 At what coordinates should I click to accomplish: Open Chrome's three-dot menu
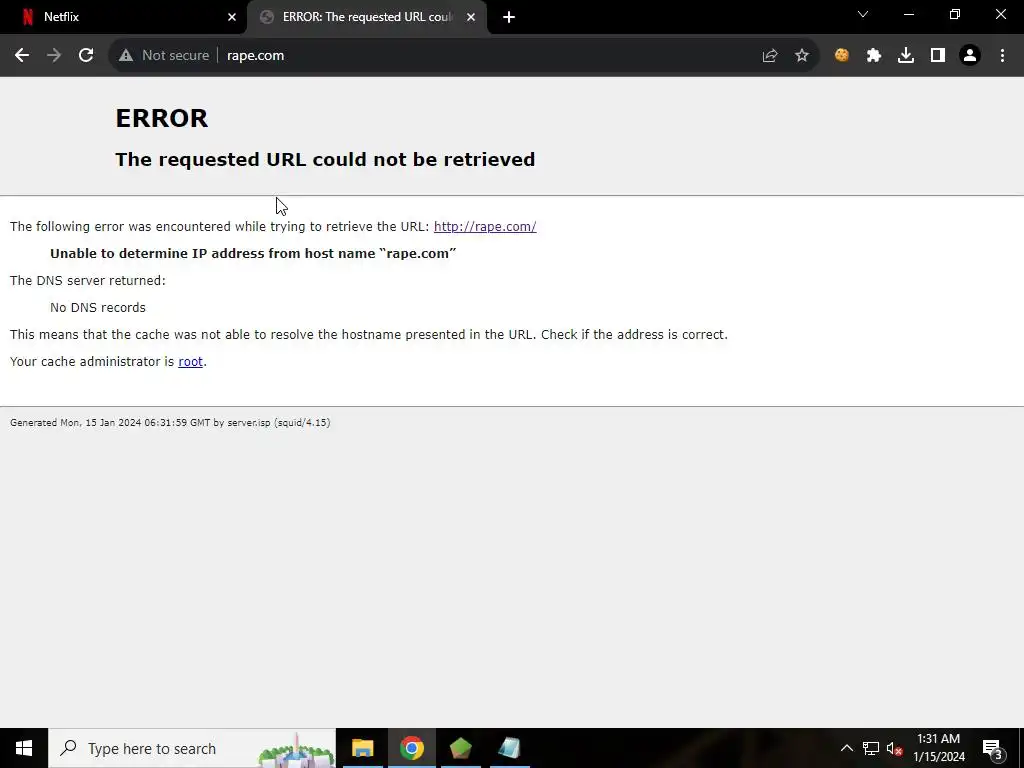pyautogui.click(x=1002, y=56)
